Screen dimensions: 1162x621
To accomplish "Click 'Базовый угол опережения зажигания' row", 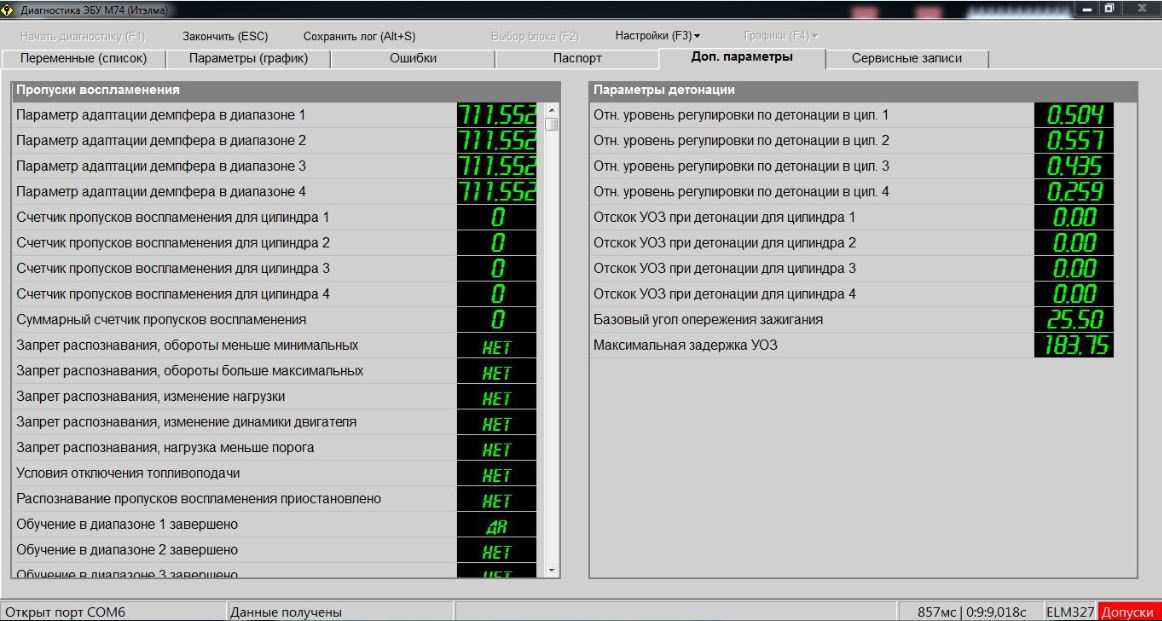I will pyautogui.click(x=852, y=319).
